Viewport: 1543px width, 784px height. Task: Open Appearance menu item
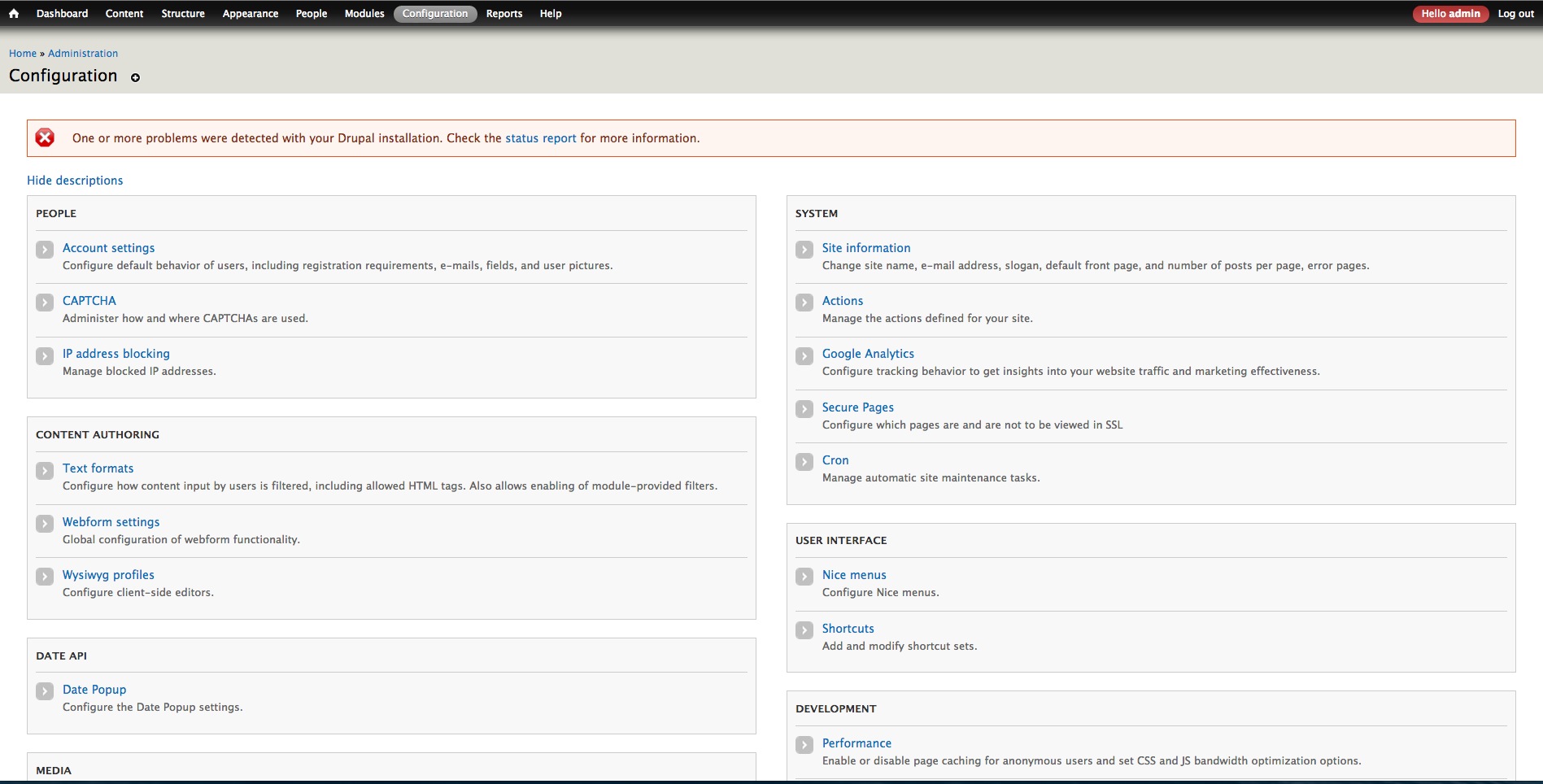click(x=251, y=13)
